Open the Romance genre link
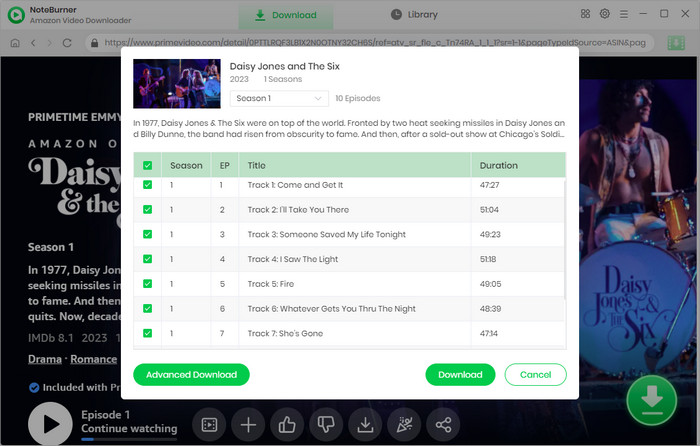700x446 pixels. [x=93, y=359]
